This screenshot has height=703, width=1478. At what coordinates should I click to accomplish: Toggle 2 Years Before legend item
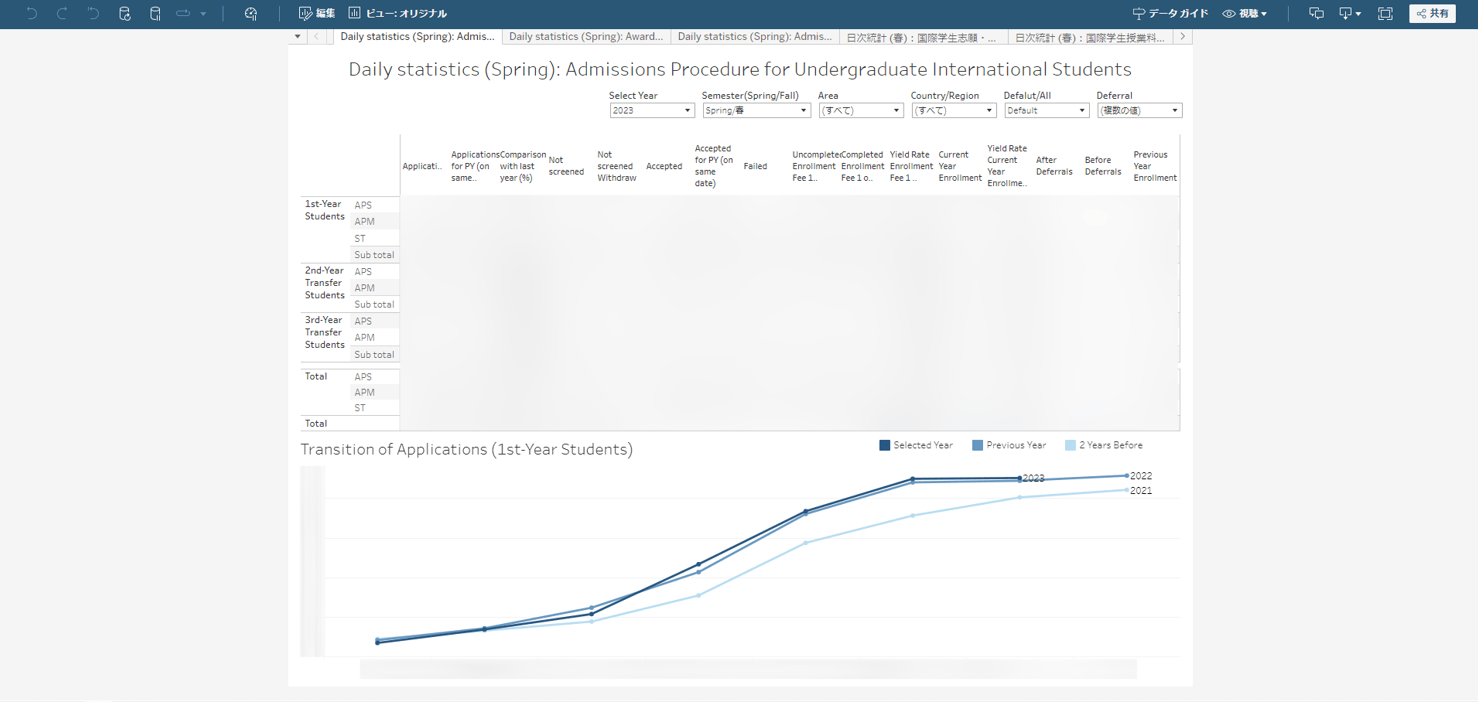coord(1104,445)
